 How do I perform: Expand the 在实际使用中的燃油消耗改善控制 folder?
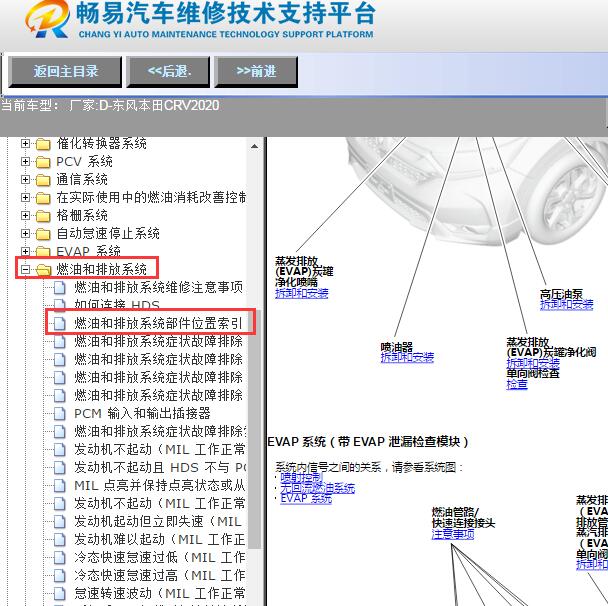25,197
